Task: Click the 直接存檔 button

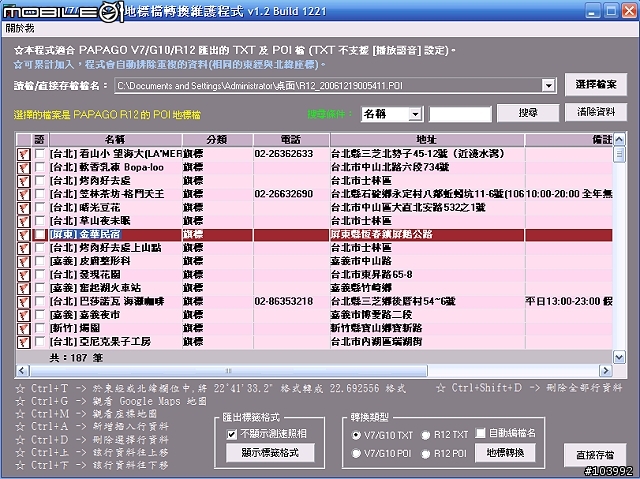Action: tap(595, 455)
